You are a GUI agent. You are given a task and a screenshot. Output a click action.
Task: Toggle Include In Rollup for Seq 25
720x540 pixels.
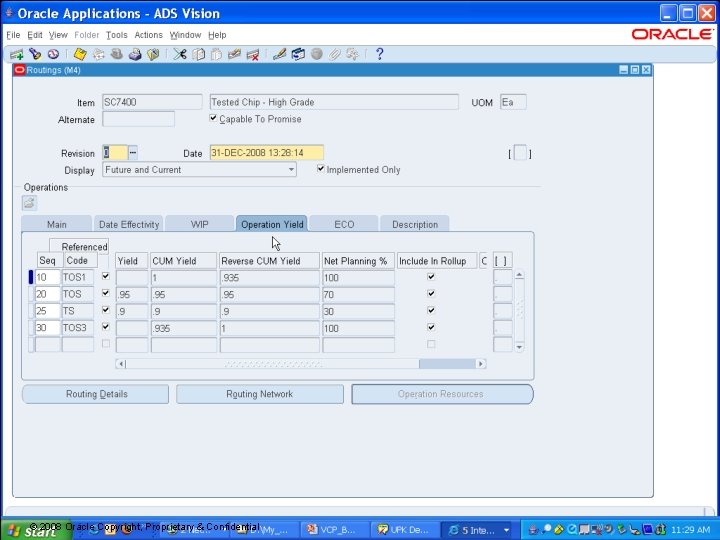[431, 310]
